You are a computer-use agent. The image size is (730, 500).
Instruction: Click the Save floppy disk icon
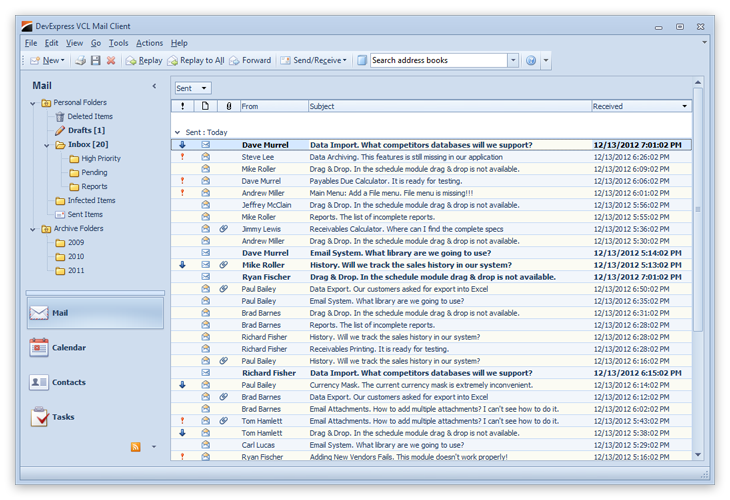click(95, 61)
